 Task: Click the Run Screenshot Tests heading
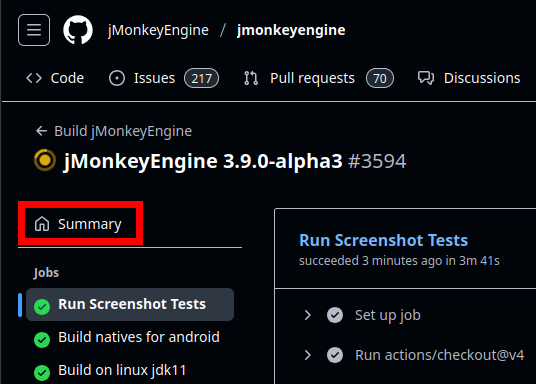pyautogui.click(x=383, y=240)
